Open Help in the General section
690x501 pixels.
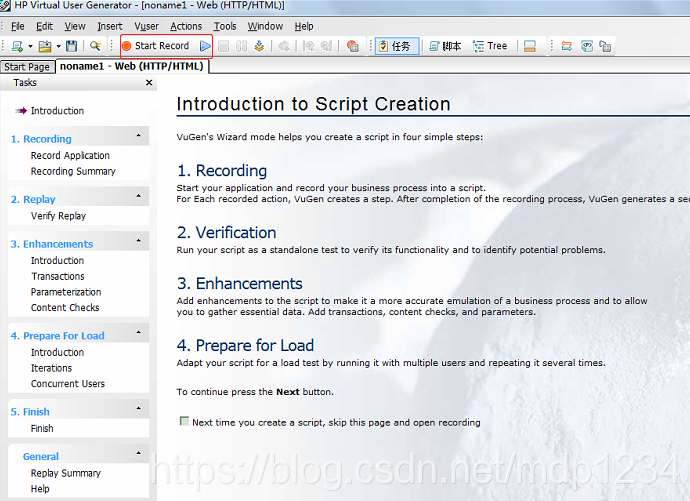pyautogui.click(x=40, y=489)
